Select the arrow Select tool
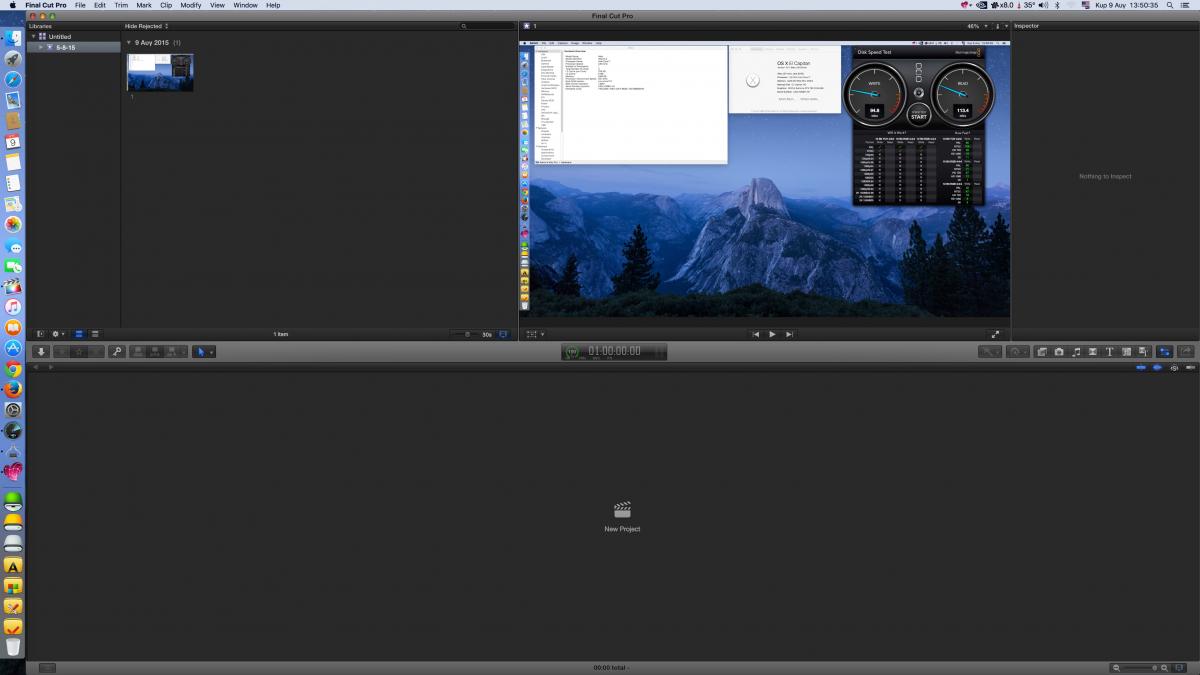This screenshot has height=675, width=1200. coord(203,352)
